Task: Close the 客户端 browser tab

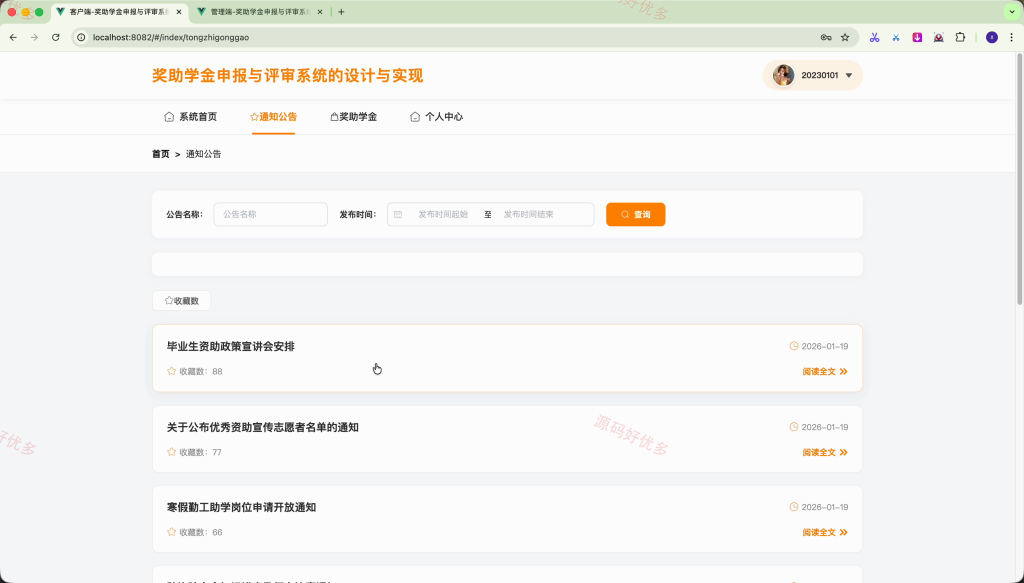Action: [179, 12]
